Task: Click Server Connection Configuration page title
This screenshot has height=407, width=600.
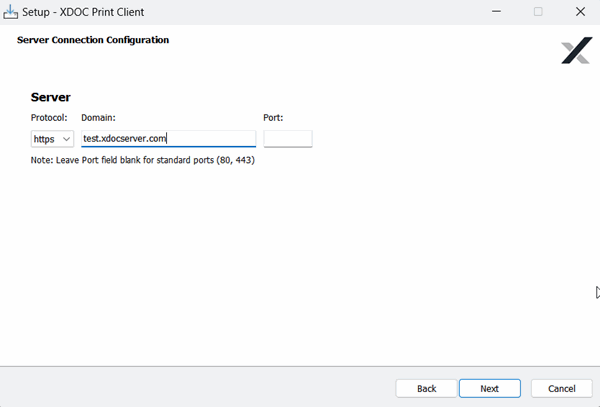Action: tap(93, 40)
